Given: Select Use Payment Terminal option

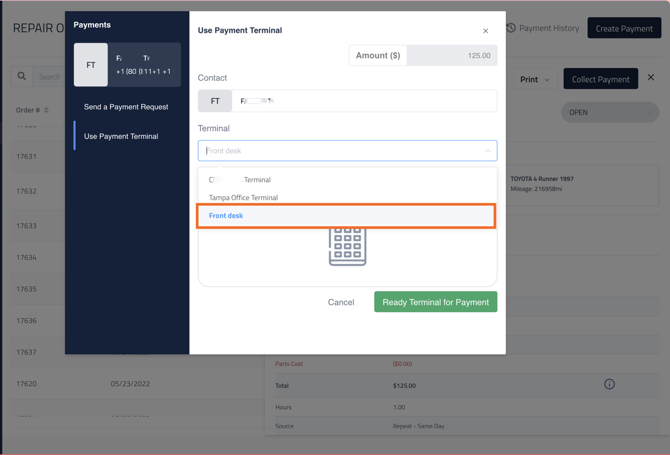Looking at the screenshot, I should (121, 136).
